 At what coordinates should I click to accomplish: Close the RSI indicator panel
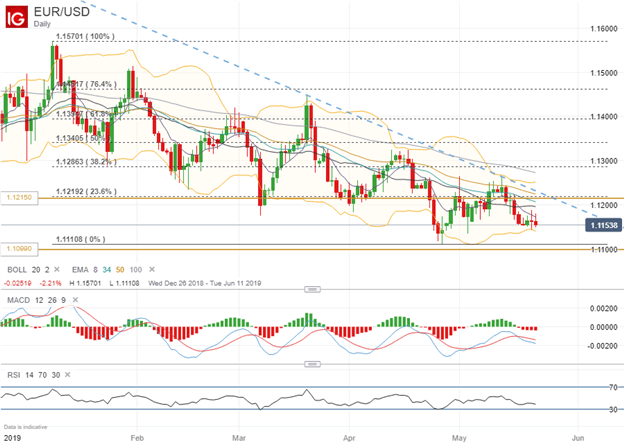click(x=68, y=375)
